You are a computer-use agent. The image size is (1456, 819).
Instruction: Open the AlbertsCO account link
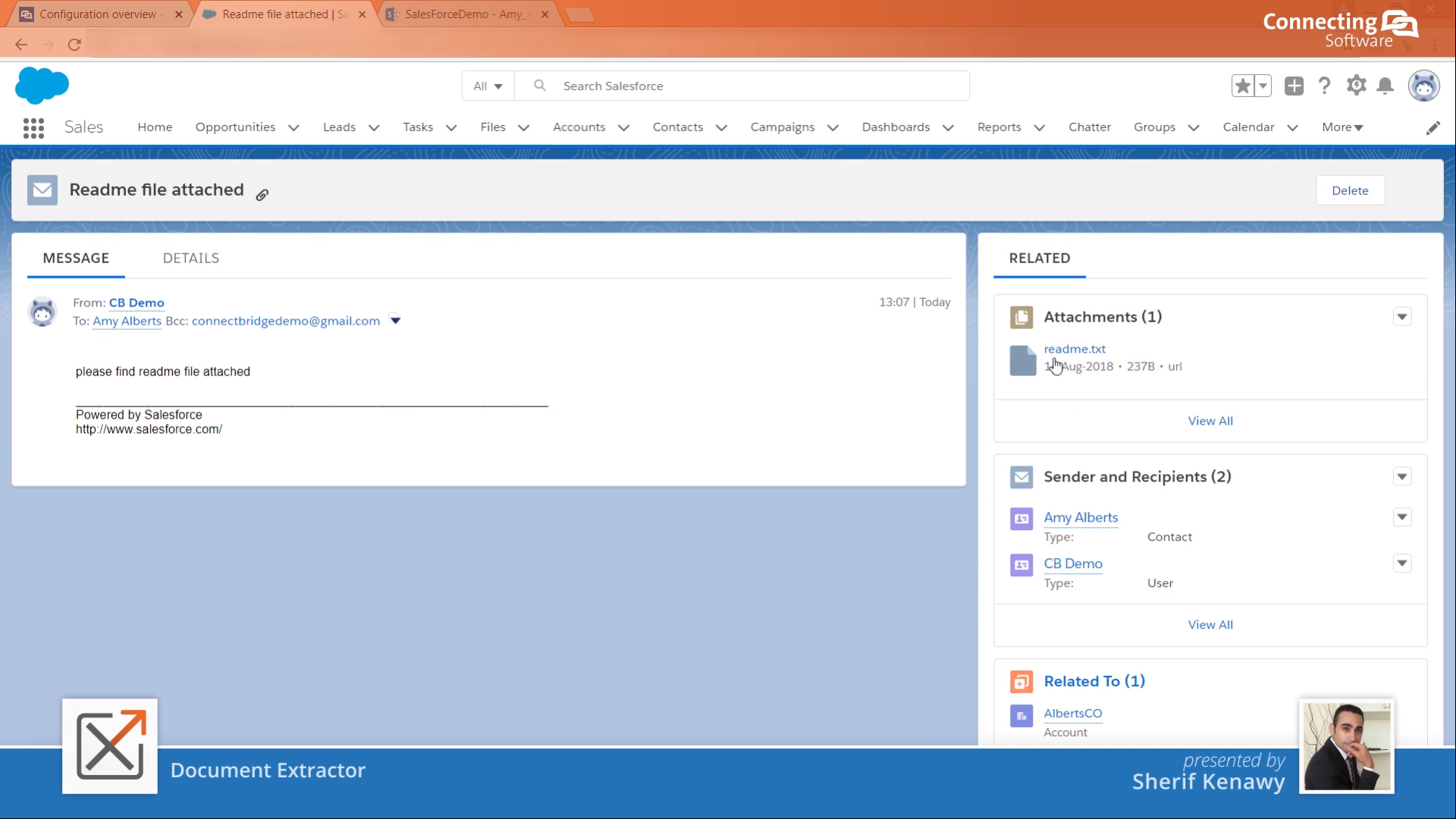pos(1073,714)
